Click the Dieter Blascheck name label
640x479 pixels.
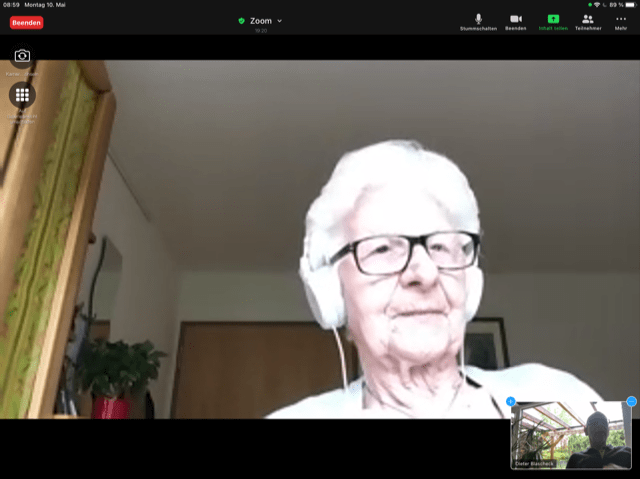[536, 464]
